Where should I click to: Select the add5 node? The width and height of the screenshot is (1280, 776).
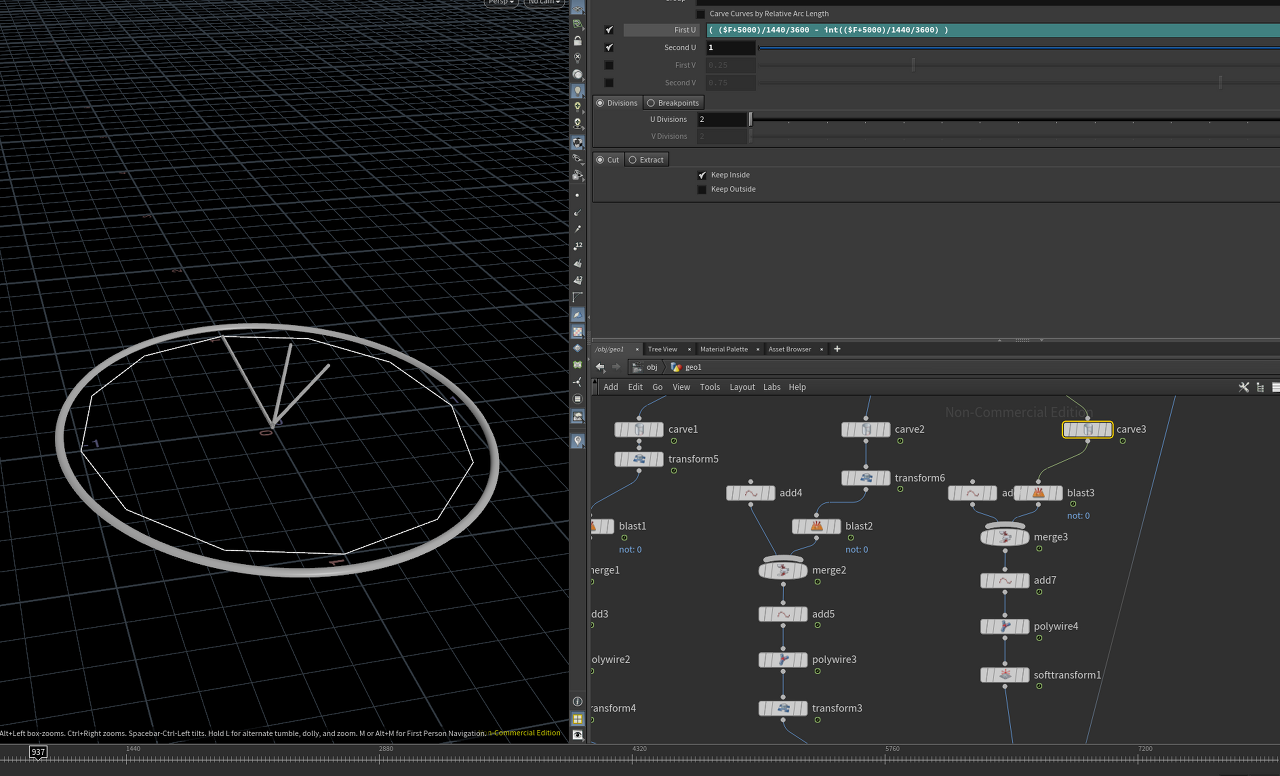coord(783,614)
